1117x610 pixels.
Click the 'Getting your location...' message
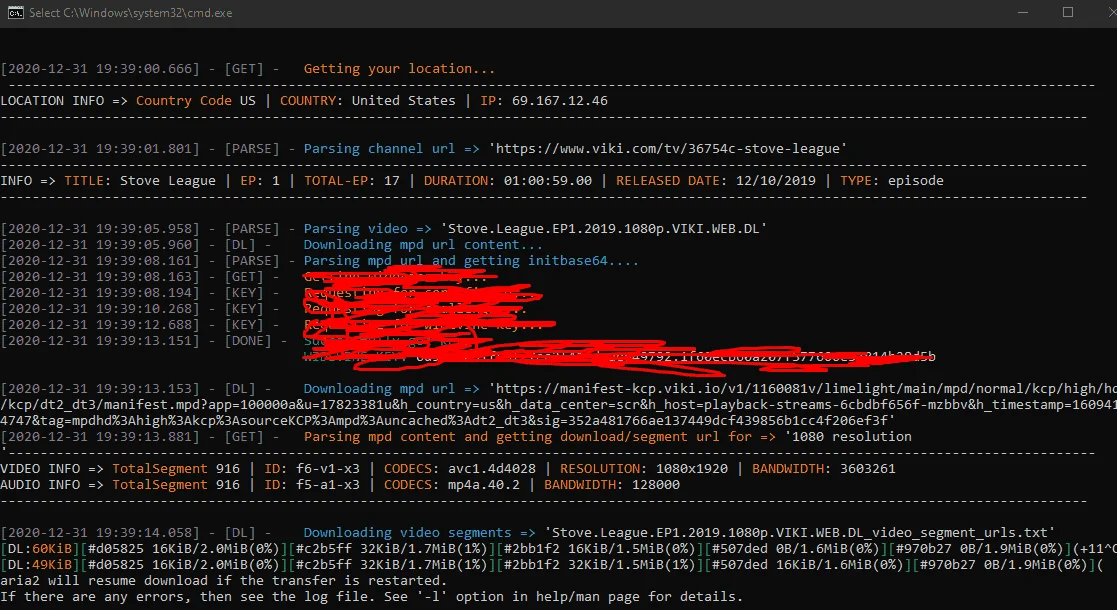[399, 69]
